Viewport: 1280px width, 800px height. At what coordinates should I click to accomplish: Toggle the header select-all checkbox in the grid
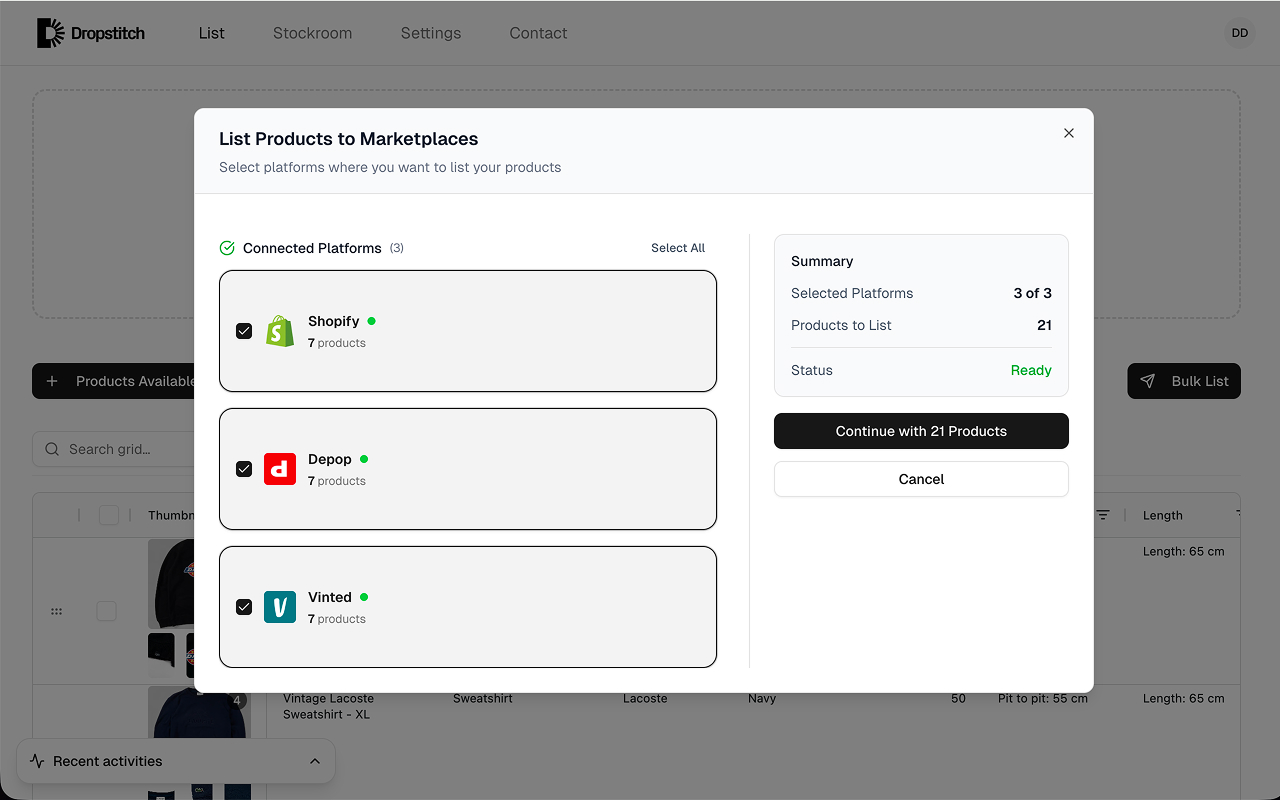tap(109, 515)
